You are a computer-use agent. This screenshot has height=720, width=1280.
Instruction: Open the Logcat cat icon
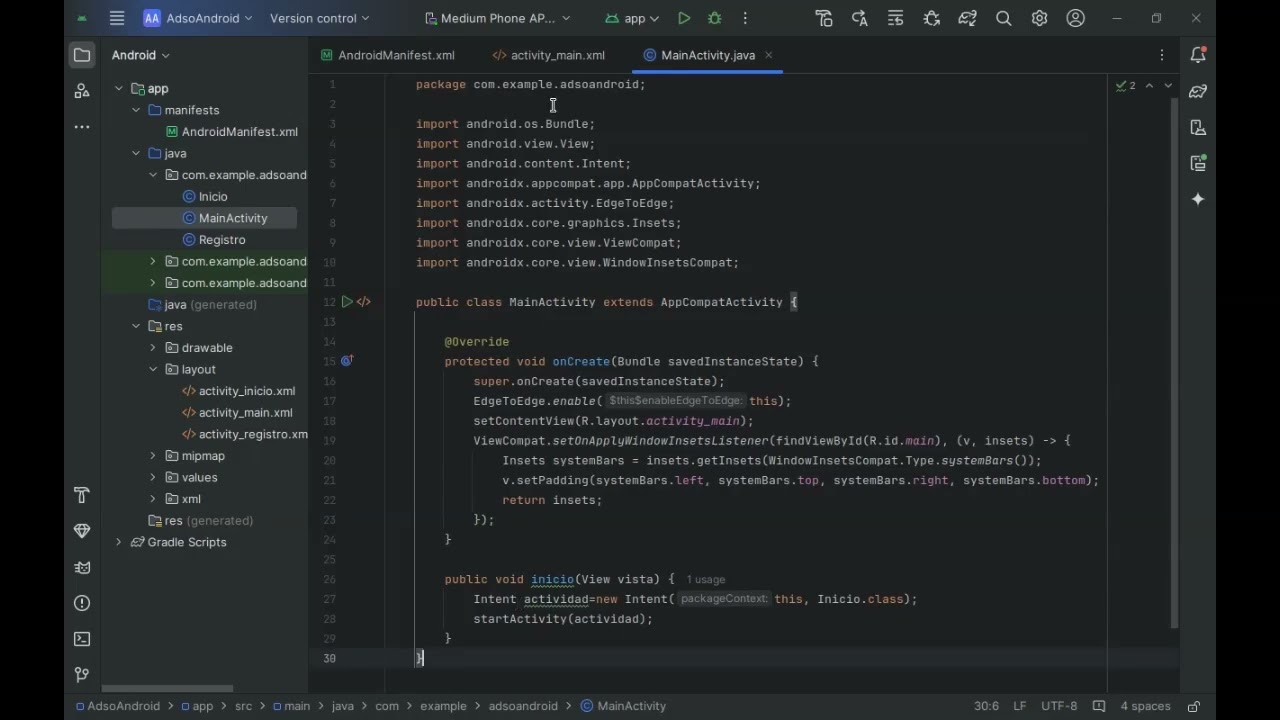82,567
